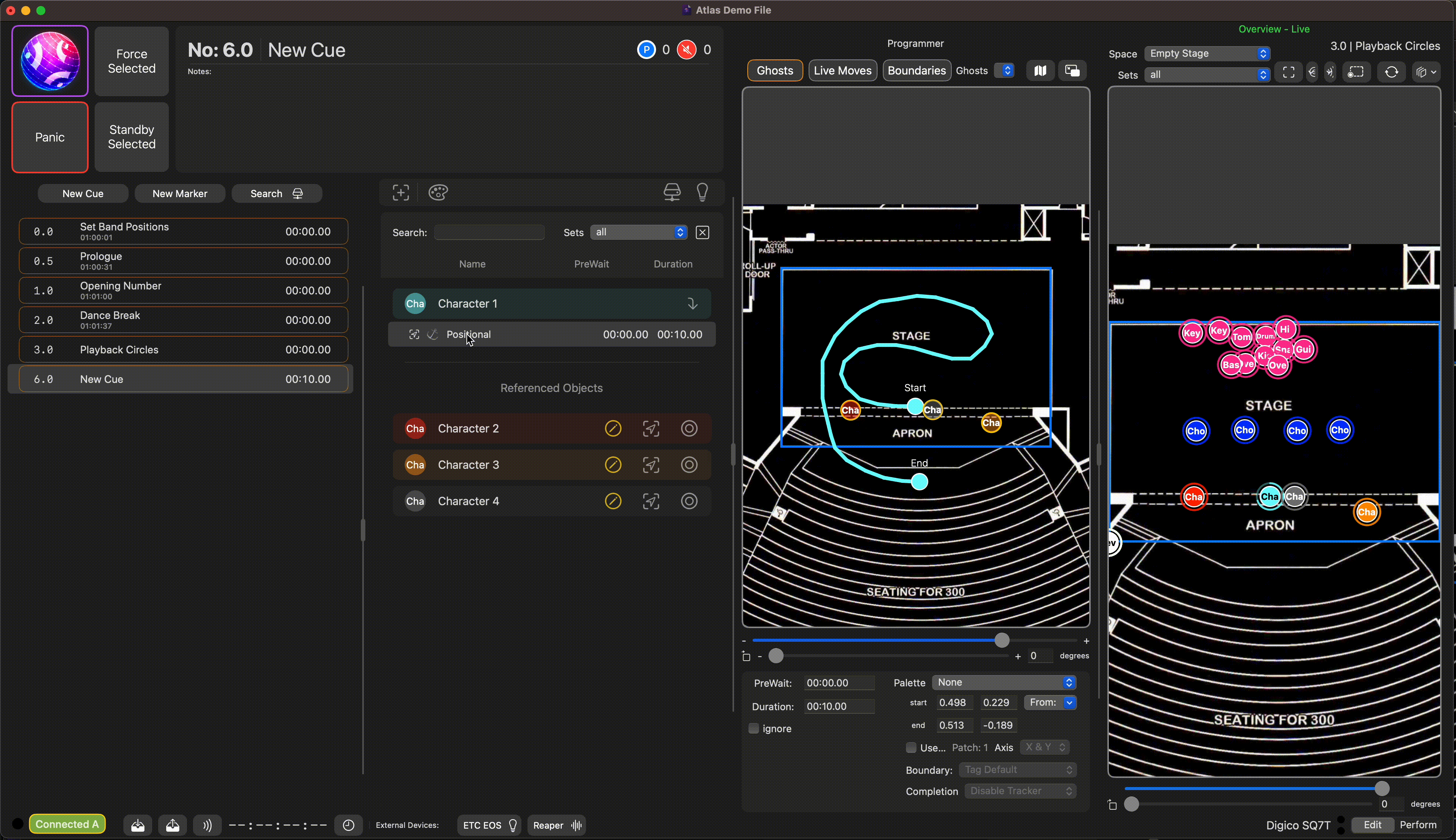The height and width of the screenshot is (840, 1456).
Task: Toggle the Ghosts button in Programmer
Action: [775, 70]
